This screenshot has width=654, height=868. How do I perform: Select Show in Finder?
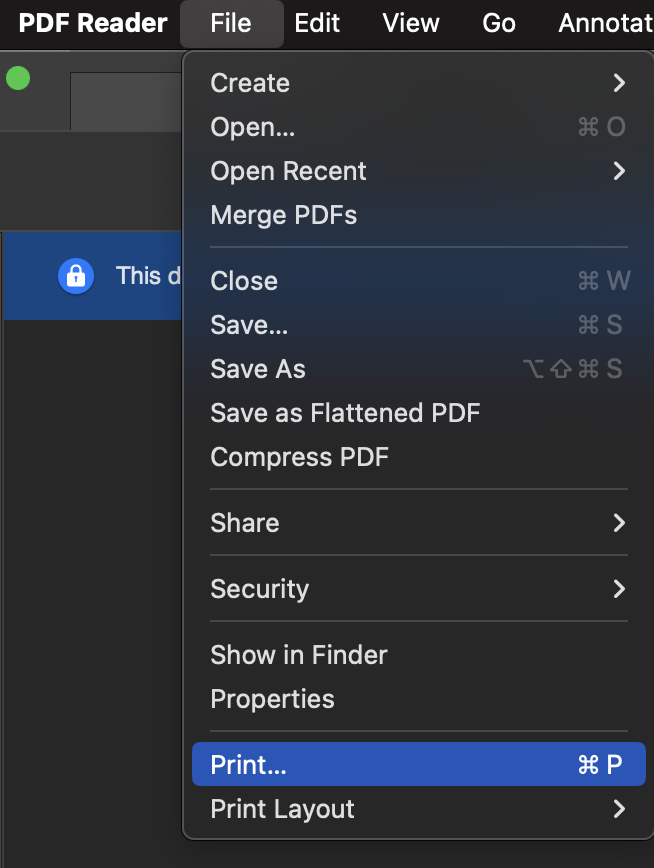point(419,655)
